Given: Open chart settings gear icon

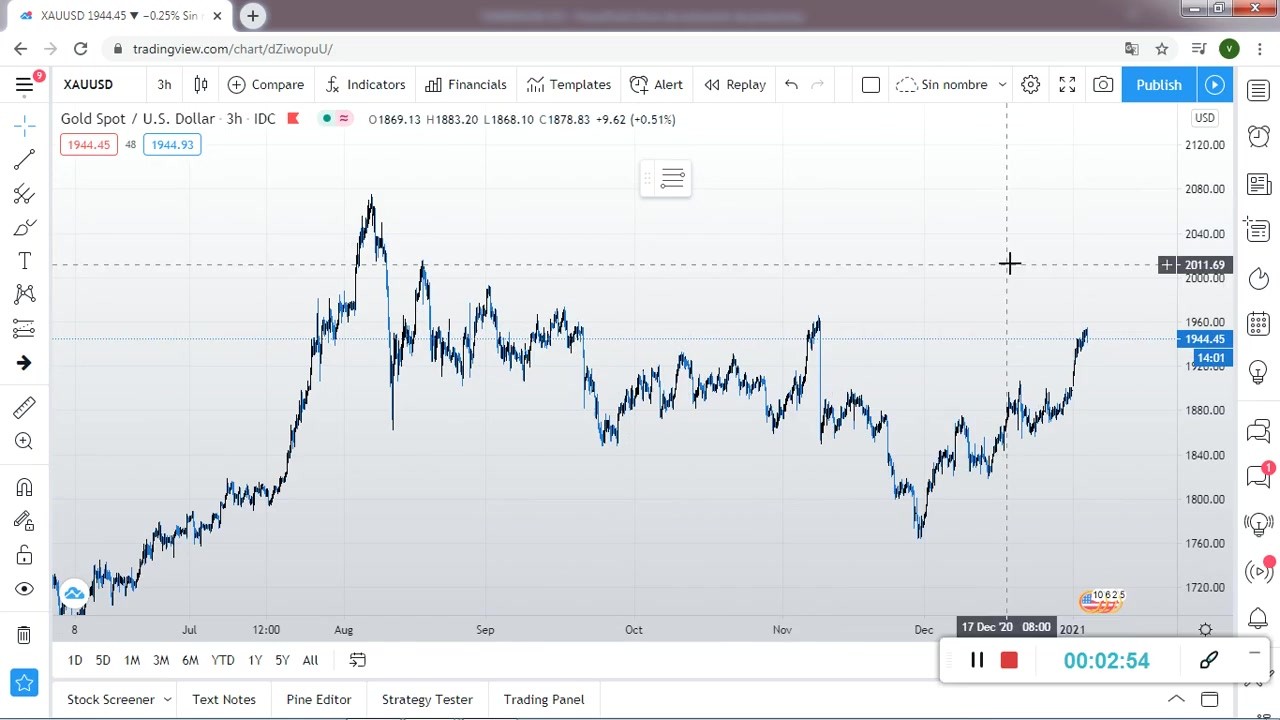Looking at the screenshot, I should (1030, 85).
